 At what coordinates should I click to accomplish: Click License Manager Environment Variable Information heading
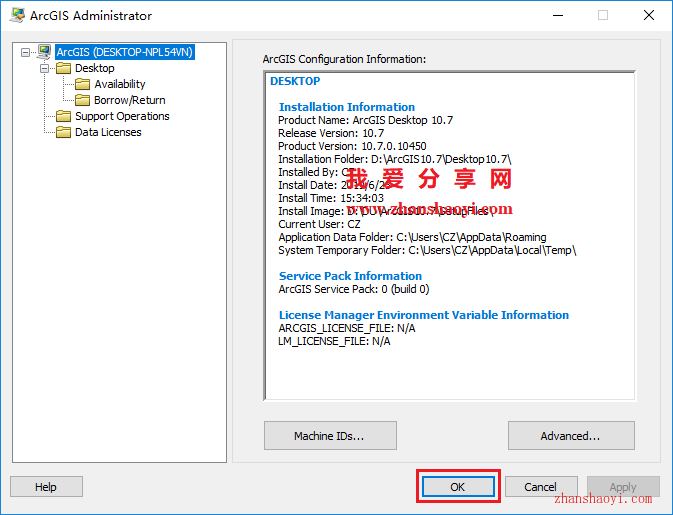coord(424,315)
